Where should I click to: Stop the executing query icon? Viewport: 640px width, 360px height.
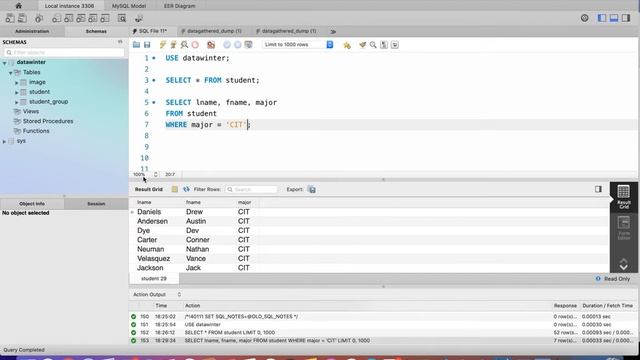195,45
